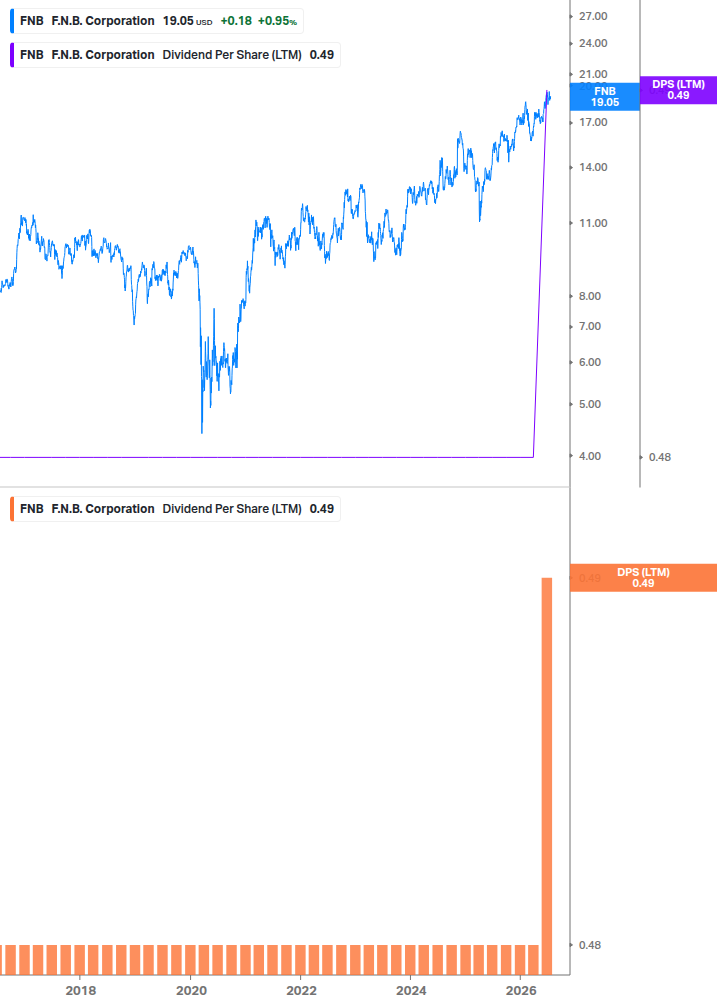
Task: Click the 0.48 label on the lower chart axis
Action: coord(590,945)
